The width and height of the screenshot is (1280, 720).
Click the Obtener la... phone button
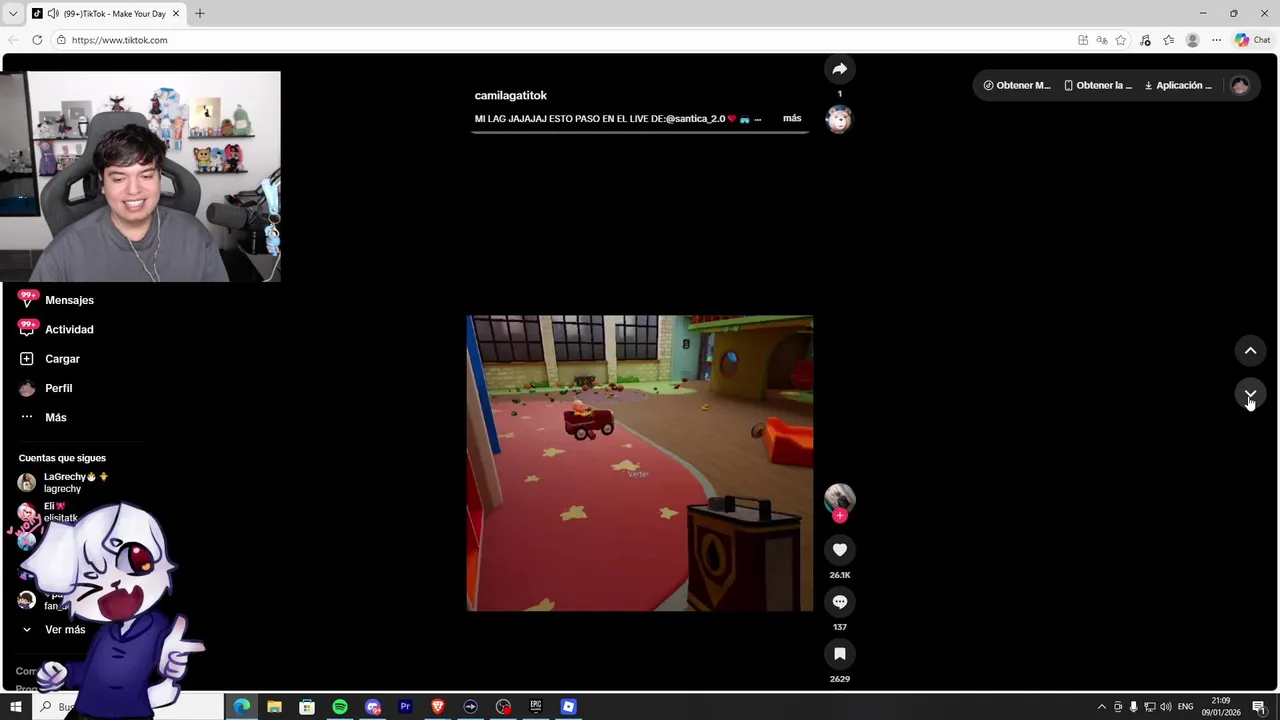pyautogui.click(x=1098, y=85)
